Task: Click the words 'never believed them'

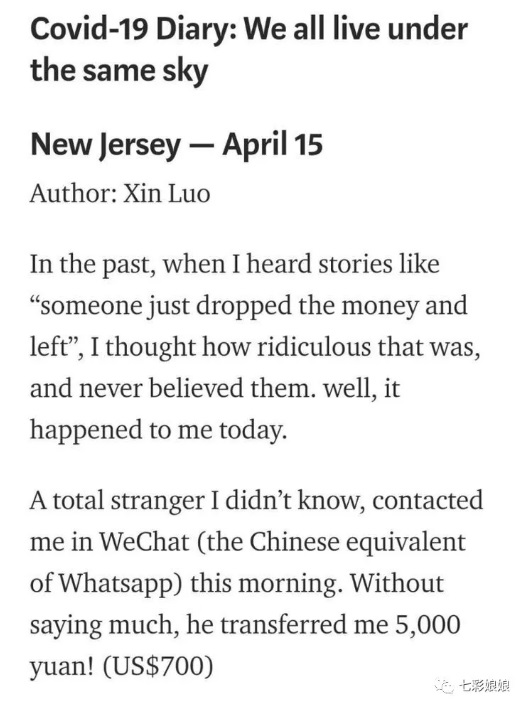Action: click(197, 388)
